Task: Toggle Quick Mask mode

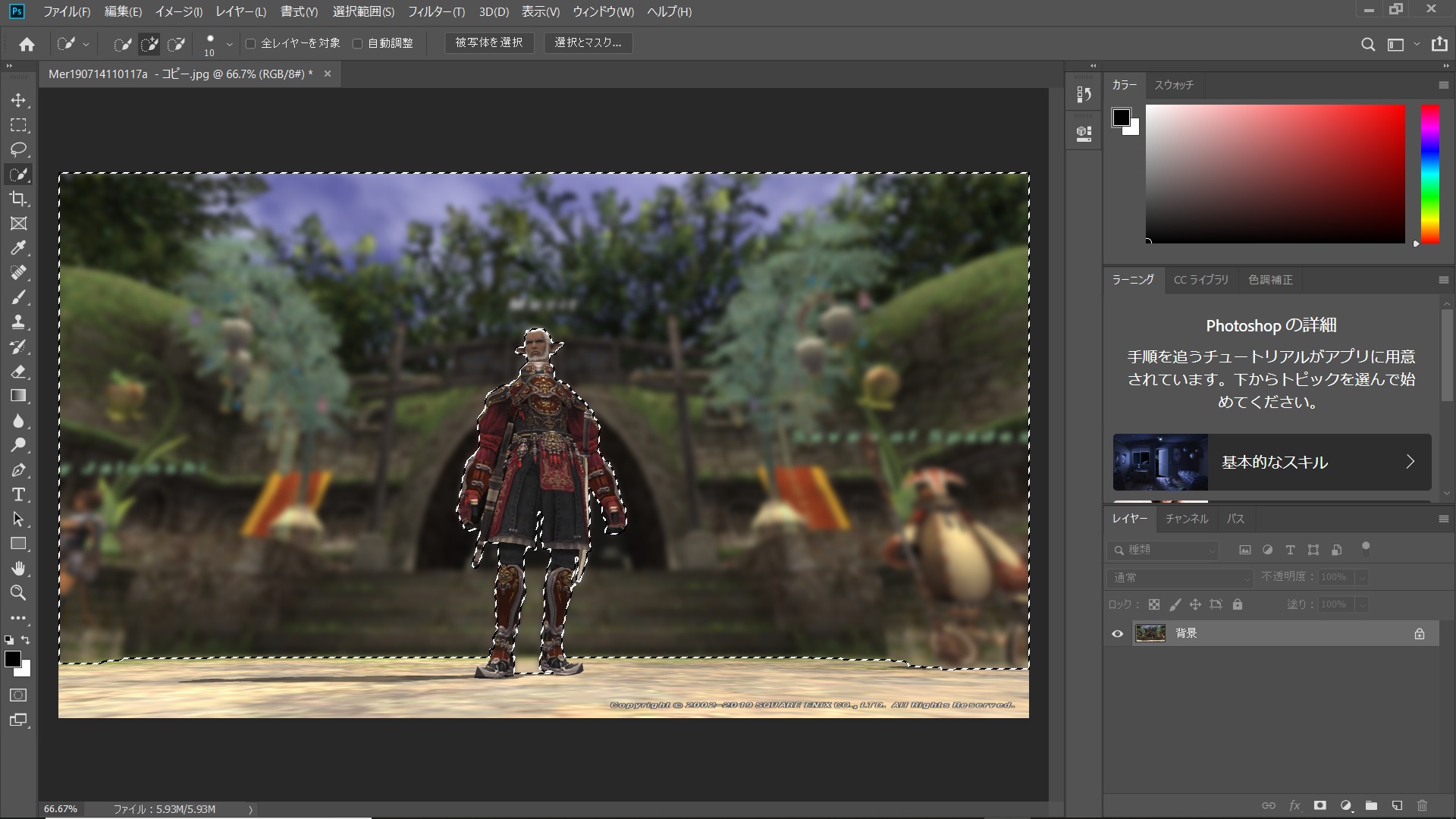Action: pyautogui.click(x=18, y=695)
